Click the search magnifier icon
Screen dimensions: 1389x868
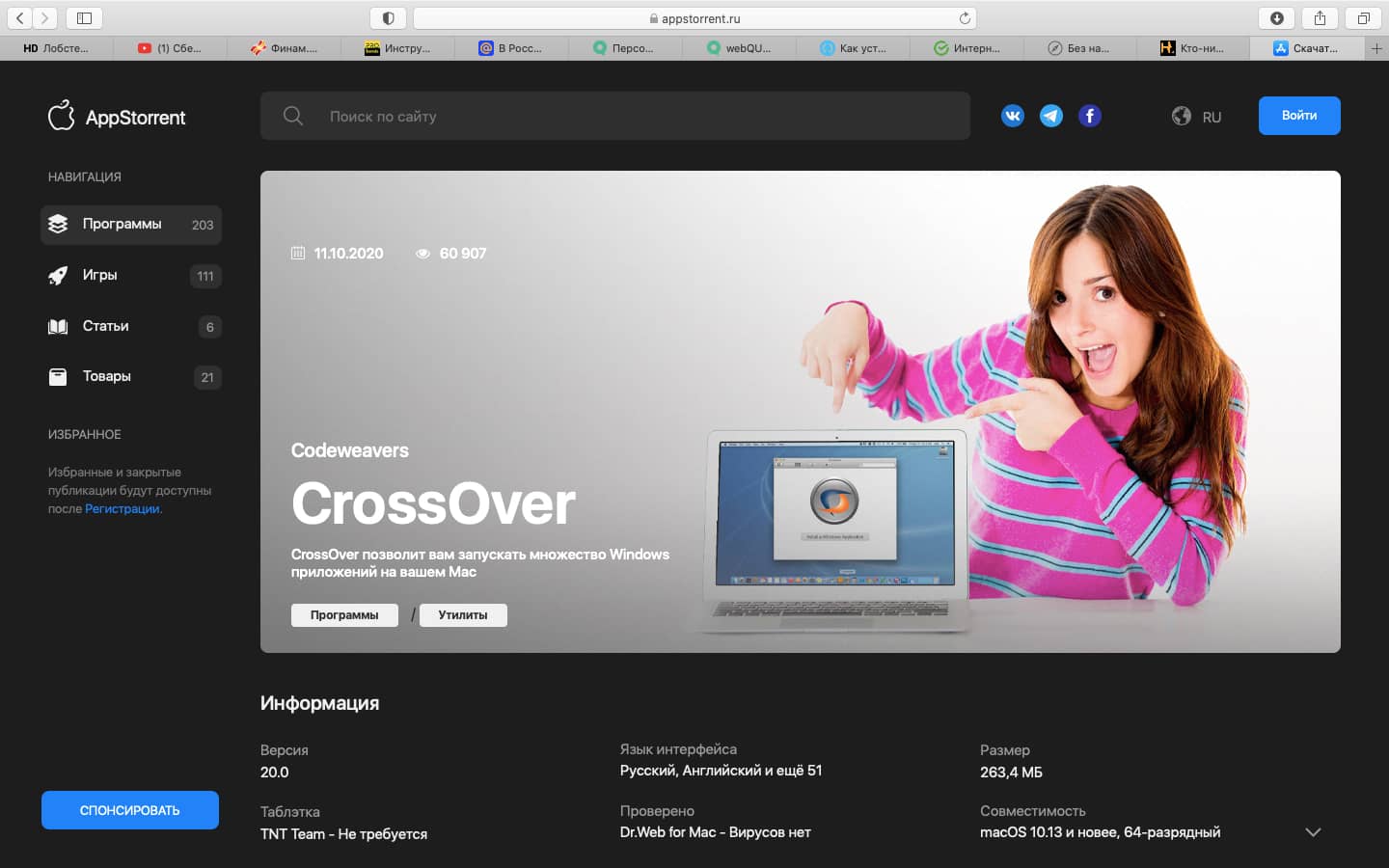click(x=293, y=116)
